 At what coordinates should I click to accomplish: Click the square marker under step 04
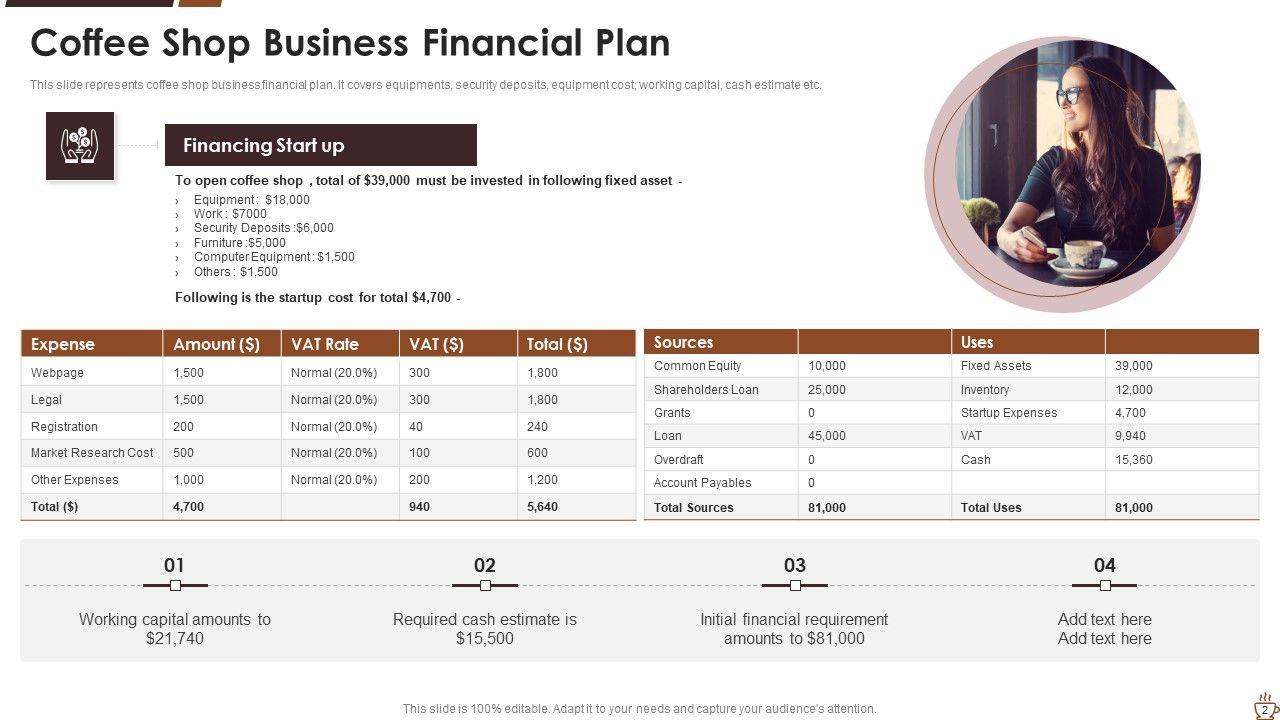click(1105, 586)
